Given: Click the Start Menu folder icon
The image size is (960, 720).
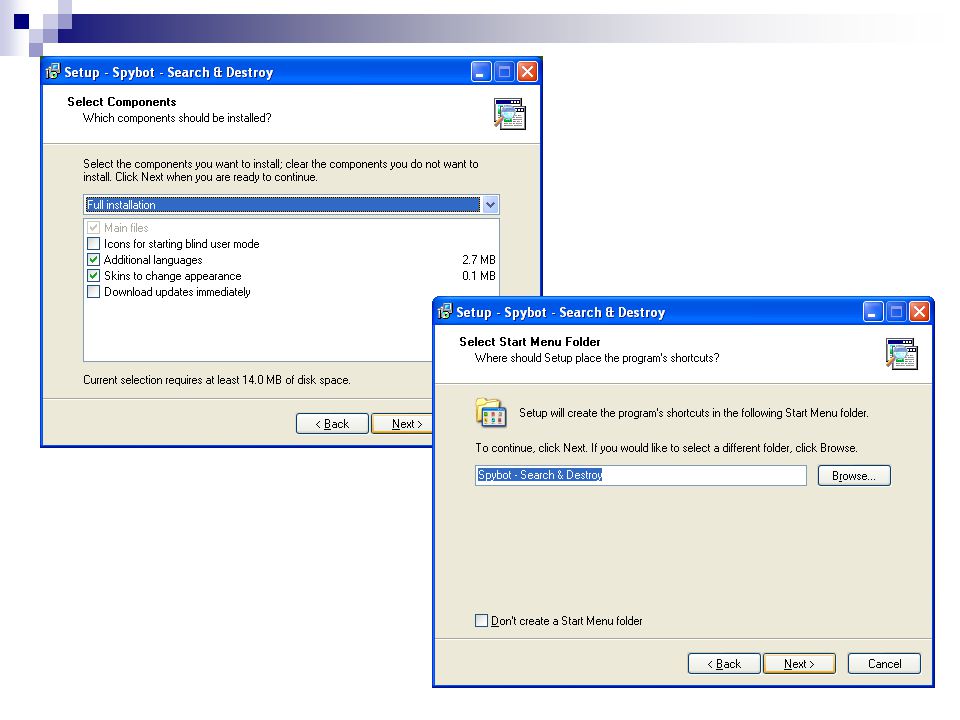Looking at the screenshot, I should (x=490, y=412).
